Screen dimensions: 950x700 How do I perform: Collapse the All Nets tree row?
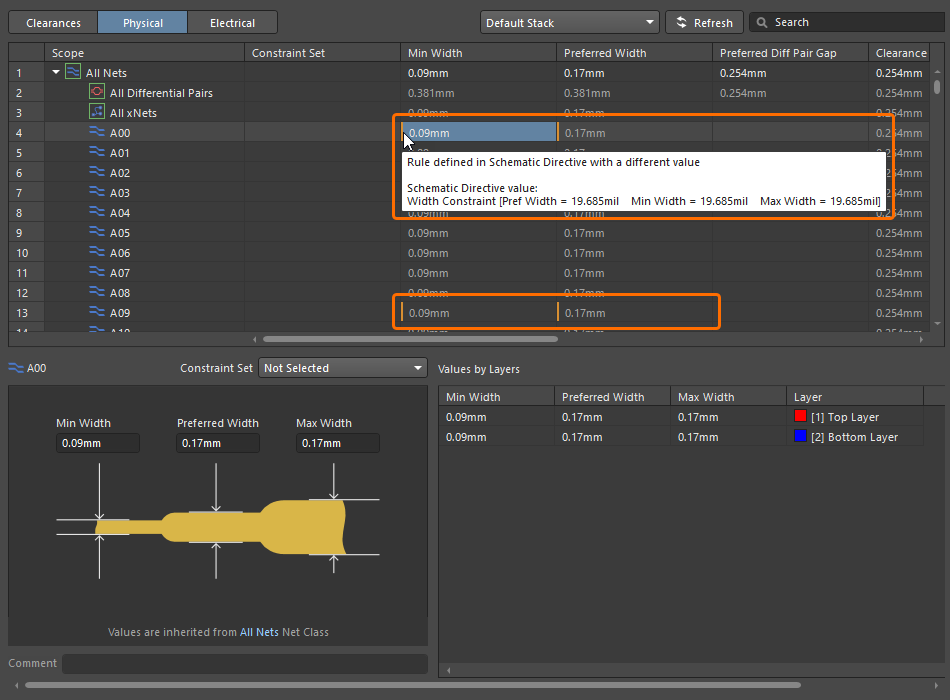pos(56,72)
